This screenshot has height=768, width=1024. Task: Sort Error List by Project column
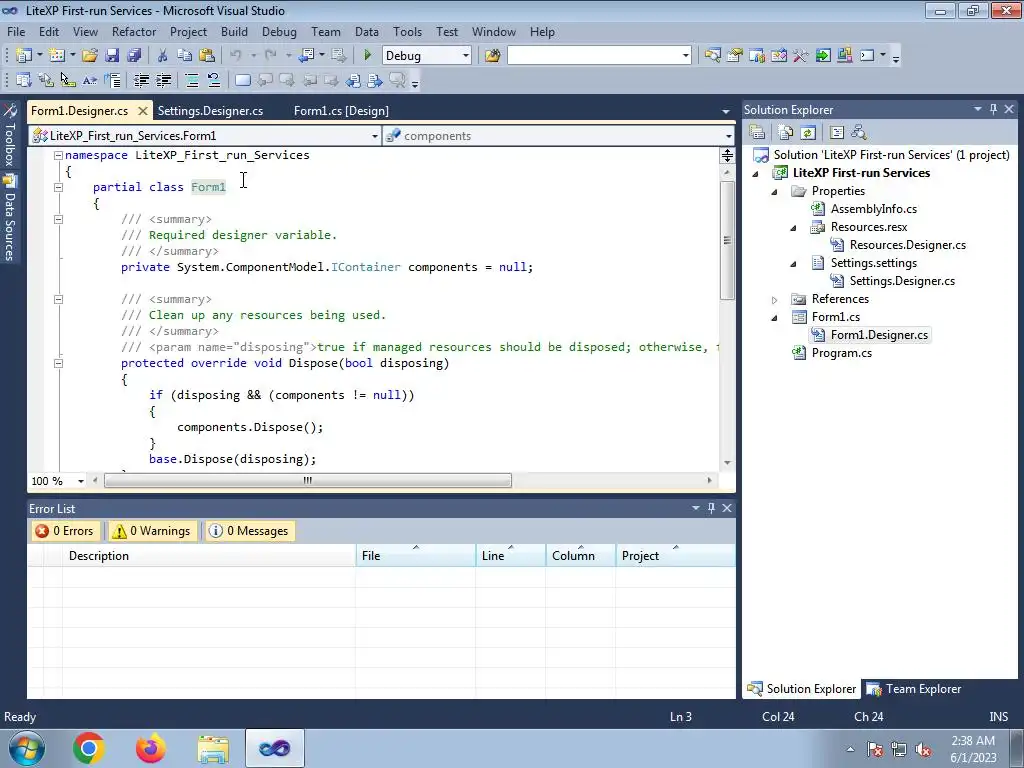coord(675,556)
